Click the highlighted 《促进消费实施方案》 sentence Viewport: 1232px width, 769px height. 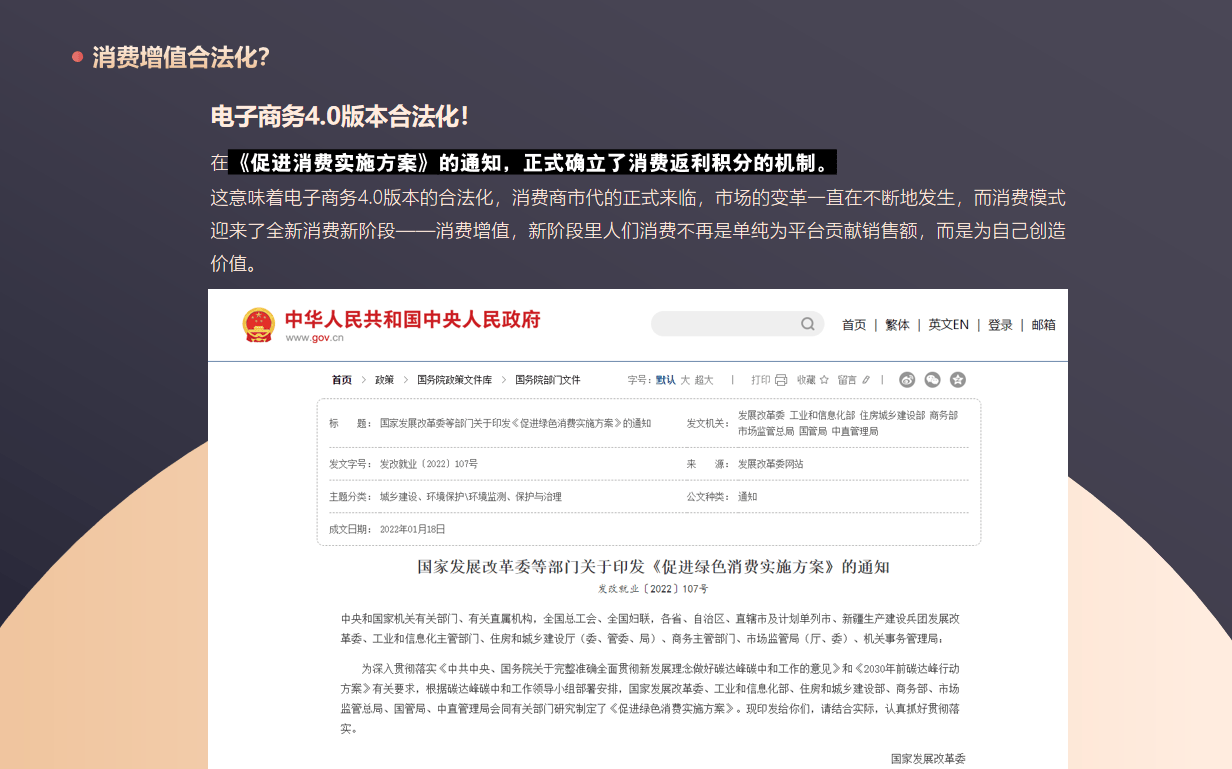click(x=532, y=162)
